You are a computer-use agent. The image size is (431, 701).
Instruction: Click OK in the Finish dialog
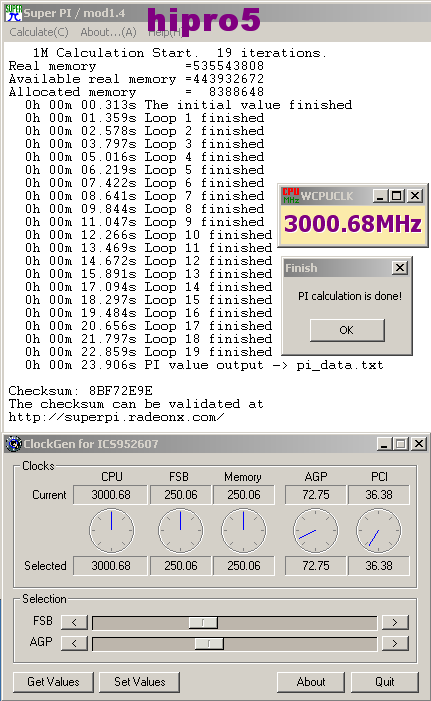click(x=347, y=330)
